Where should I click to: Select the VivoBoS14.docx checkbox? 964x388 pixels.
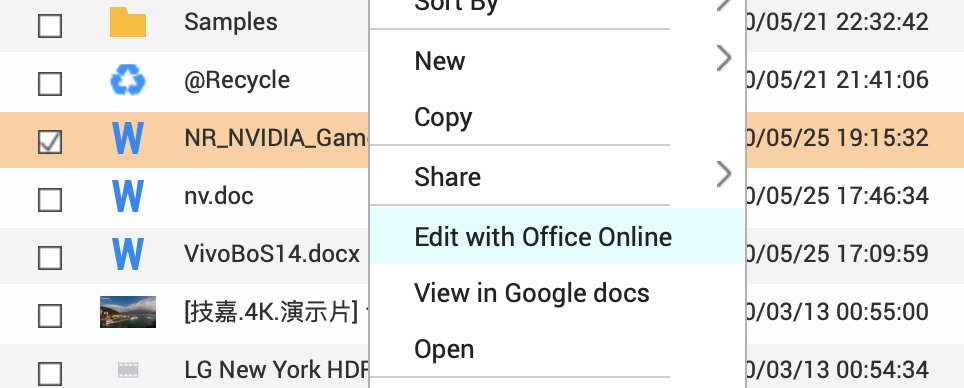point(50,258)
